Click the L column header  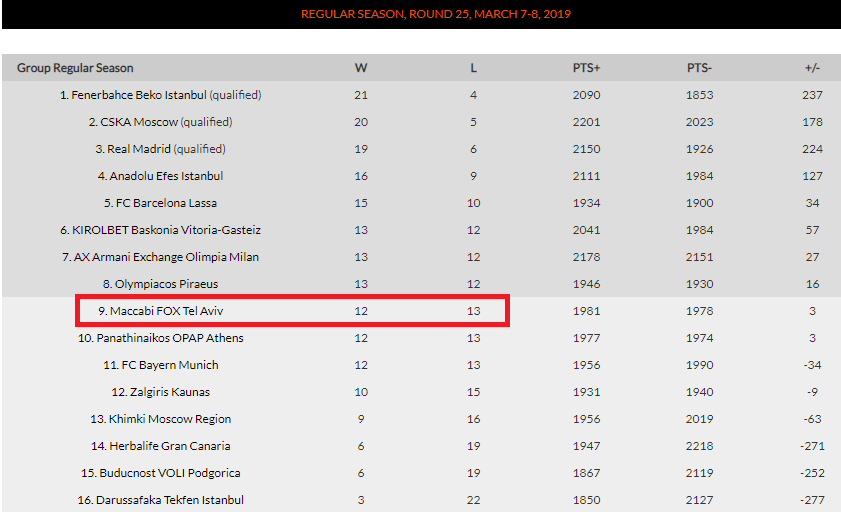474,68
